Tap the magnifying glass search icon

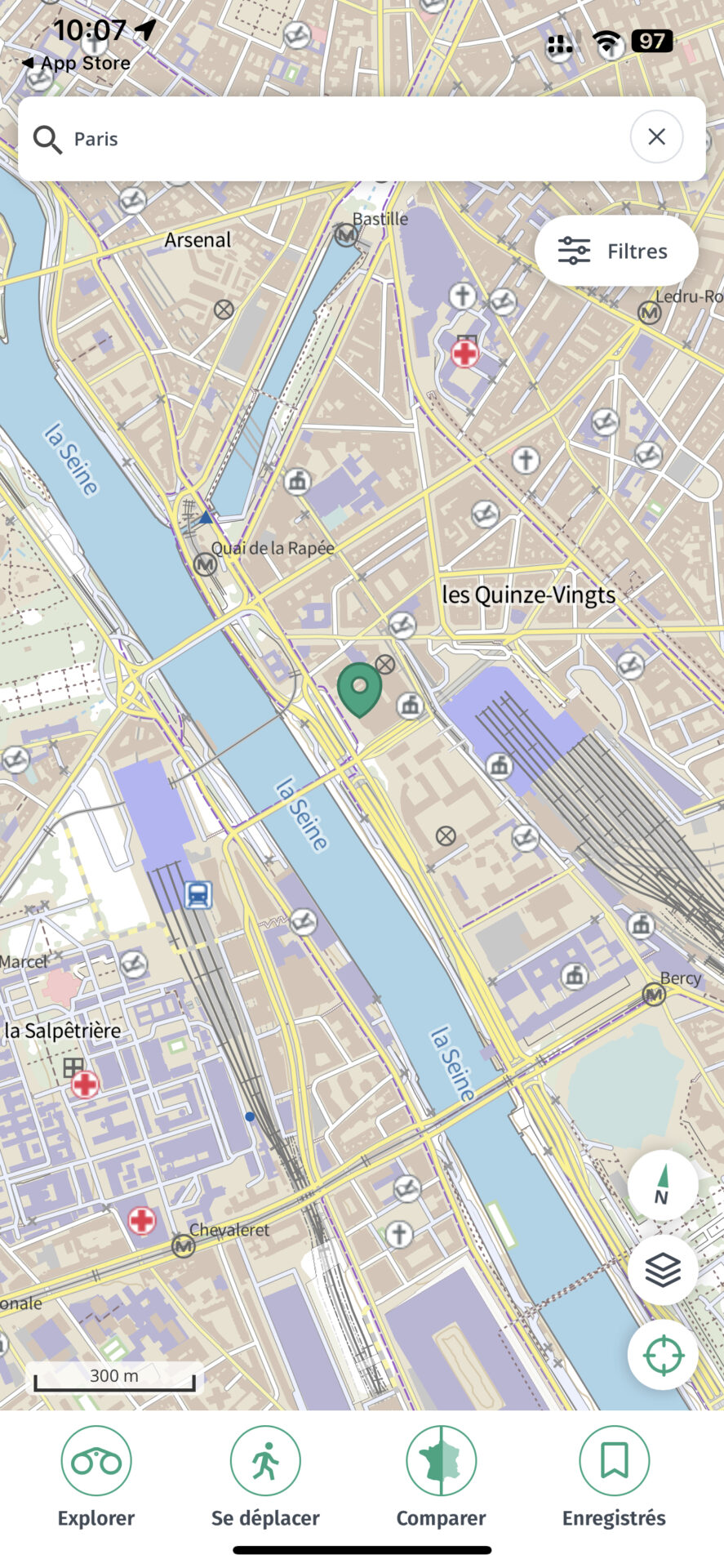(x=47, y=140)
